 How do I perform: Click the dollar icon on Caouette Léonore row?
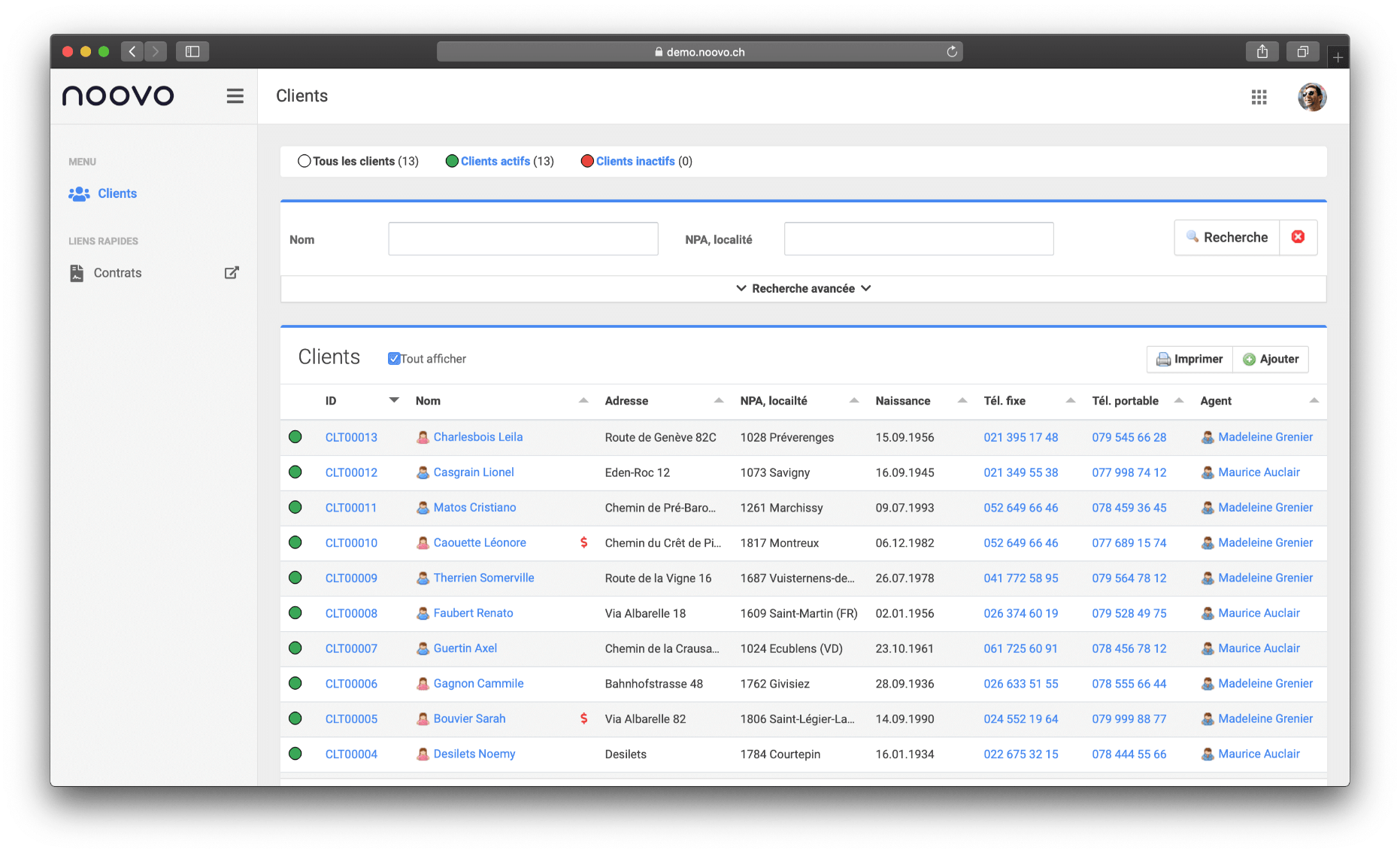click(583, 542)
